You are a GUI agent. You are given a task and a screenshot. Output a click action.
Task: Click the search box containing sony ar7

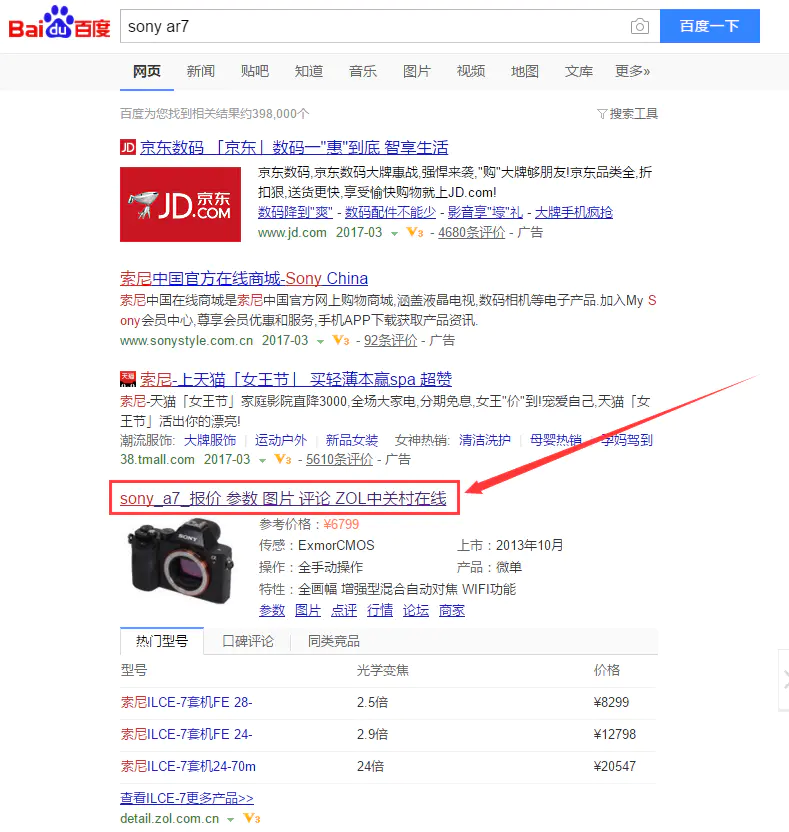(x=374, y=26)
